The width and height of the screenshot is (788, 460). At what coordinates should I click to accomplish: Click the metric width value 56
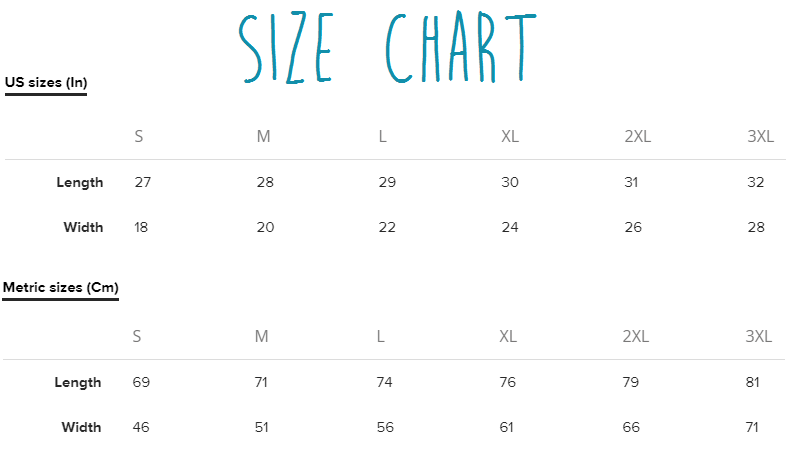pyautogui.click(x=385, y=427)
